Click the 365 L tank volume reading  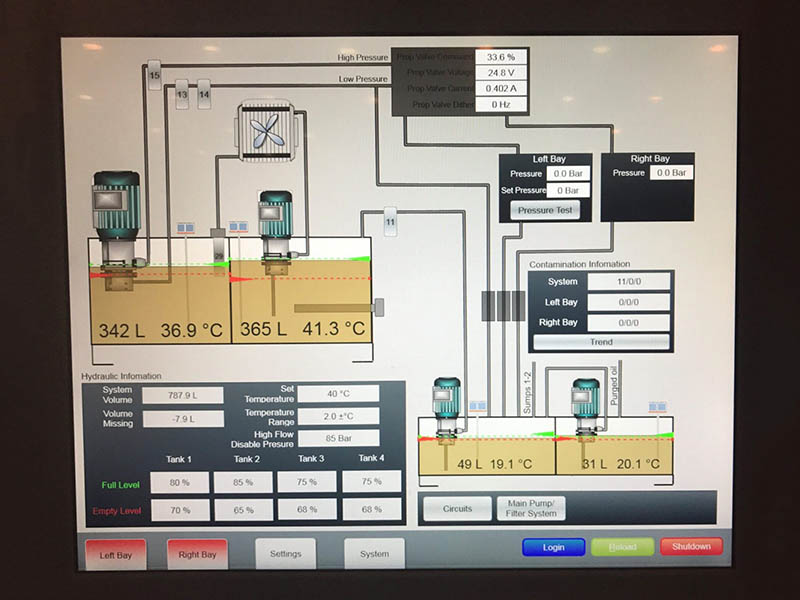[263, 329]
